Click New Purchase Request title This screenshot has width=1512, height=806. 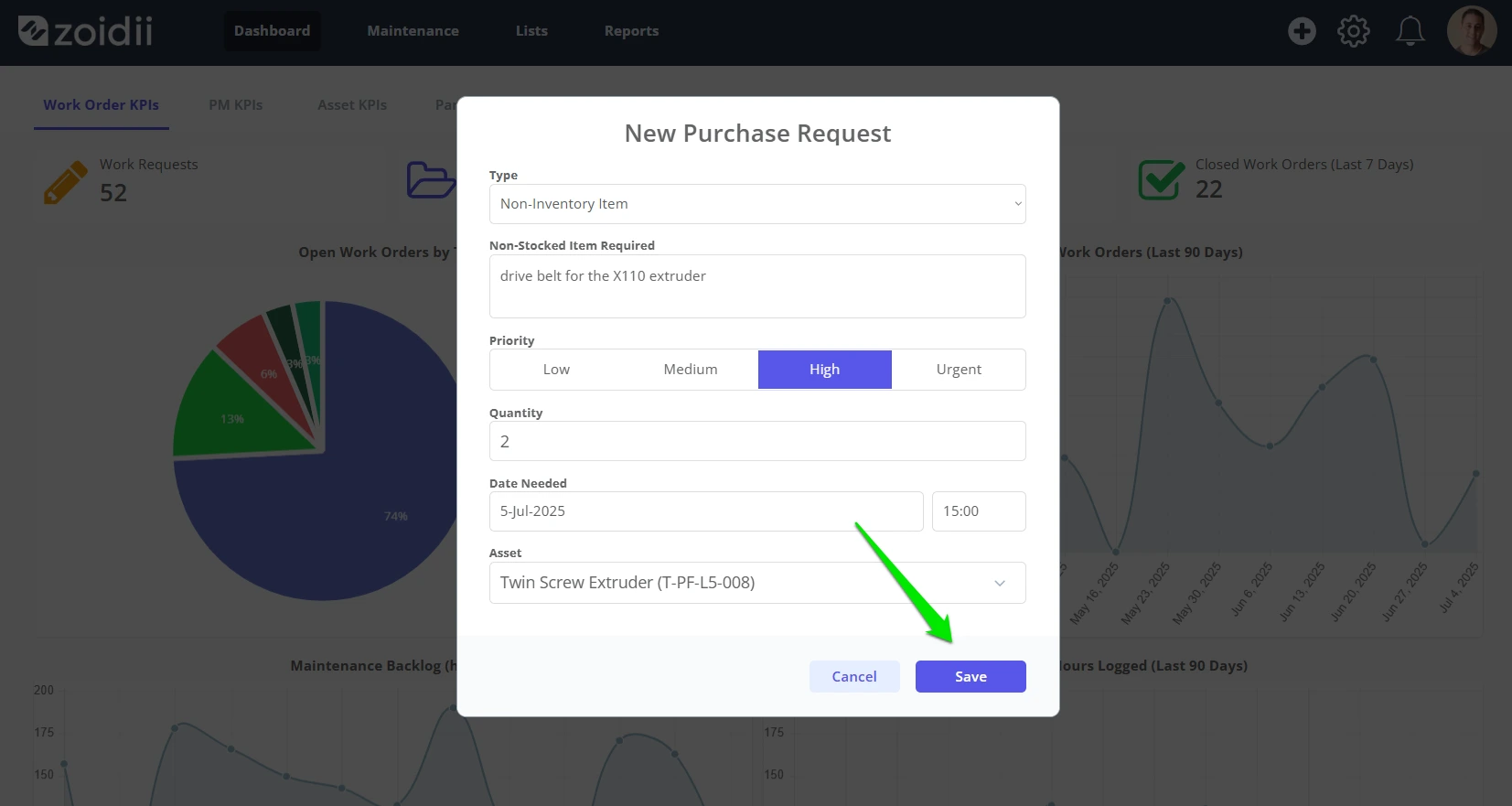(757, 134)
